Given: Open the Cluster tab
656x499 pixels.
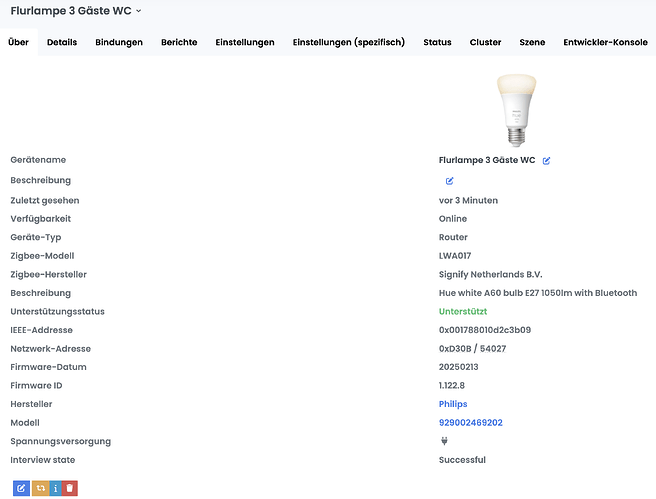Looking at the screenshot, I should coord(485,42).
